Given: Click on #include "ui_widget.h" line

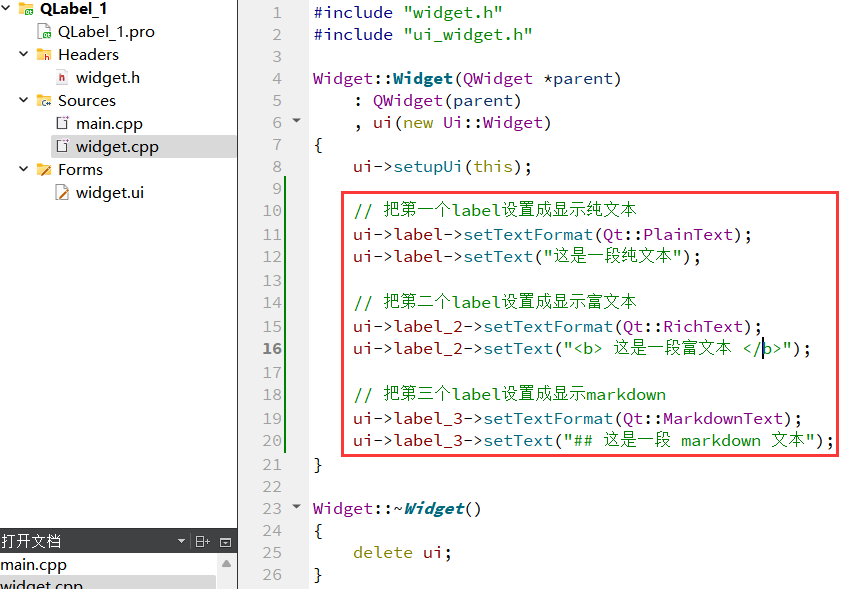Looking at the screenshot, I should click(x=423, y=34).
